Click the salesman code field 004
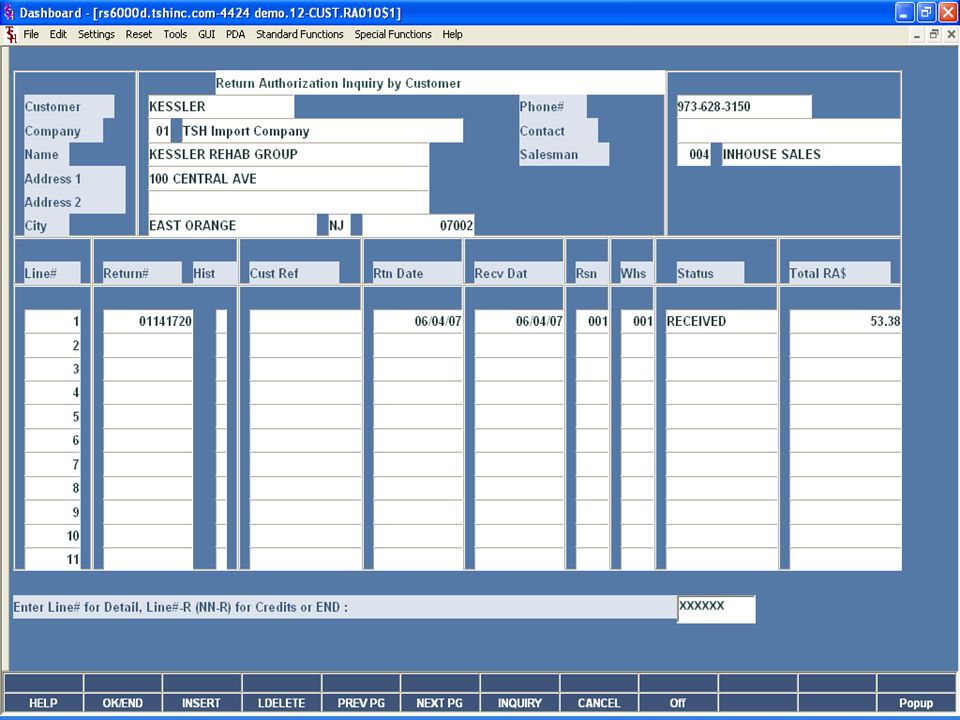The image size is (960, 720). [x=694, y=154]
